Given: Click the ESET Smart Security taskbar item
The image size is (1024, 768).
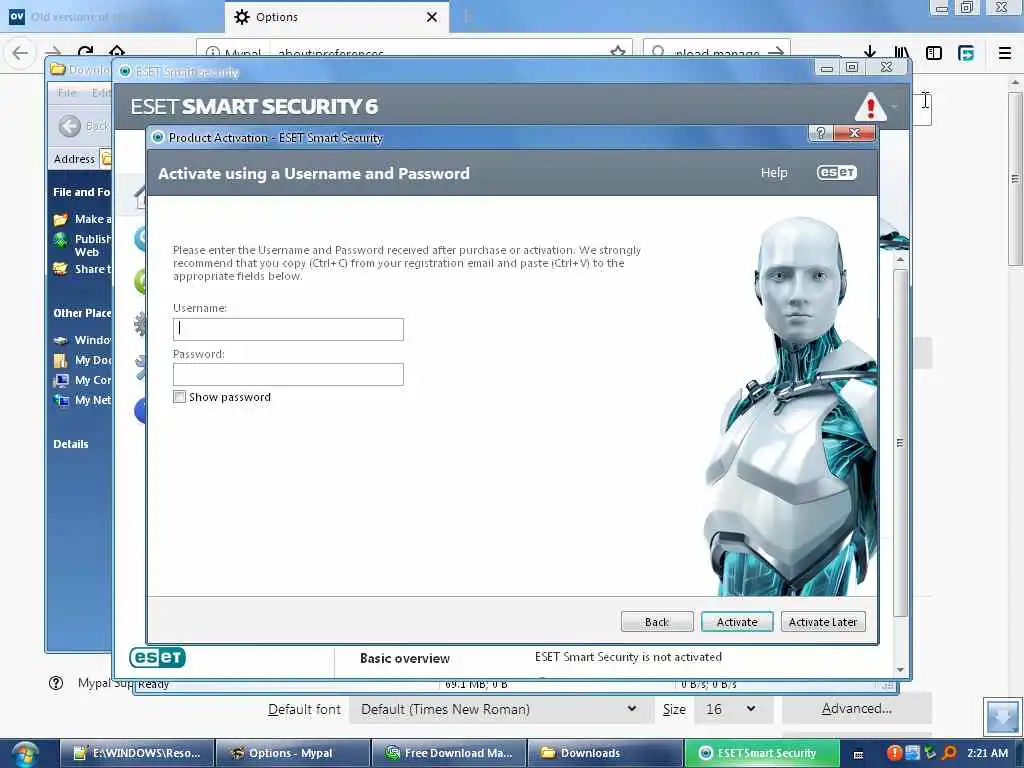Looking at the screenshot, I should [x=761, y=753].
